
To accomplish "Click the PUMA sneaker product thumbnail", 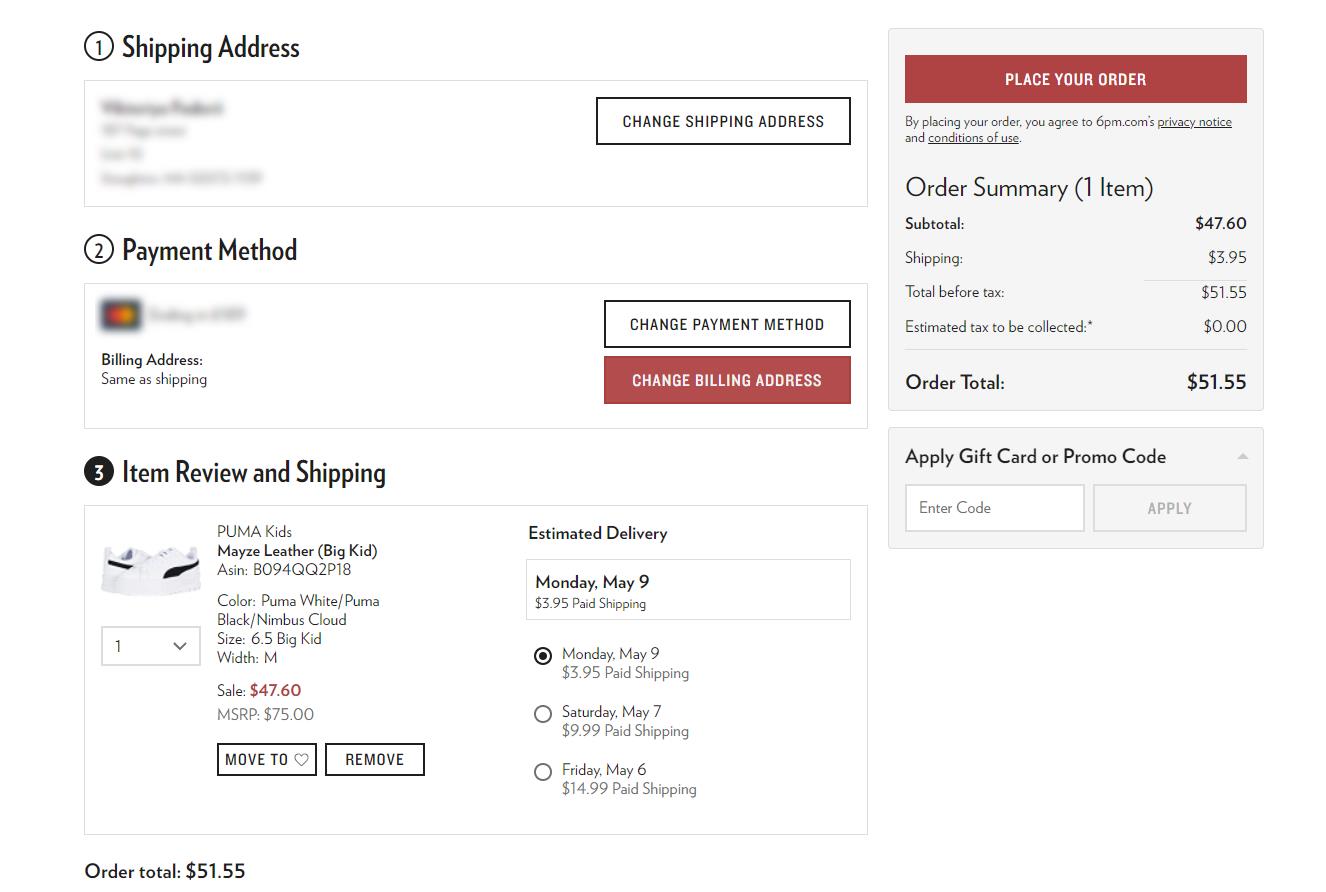I will tap(151, 569).
